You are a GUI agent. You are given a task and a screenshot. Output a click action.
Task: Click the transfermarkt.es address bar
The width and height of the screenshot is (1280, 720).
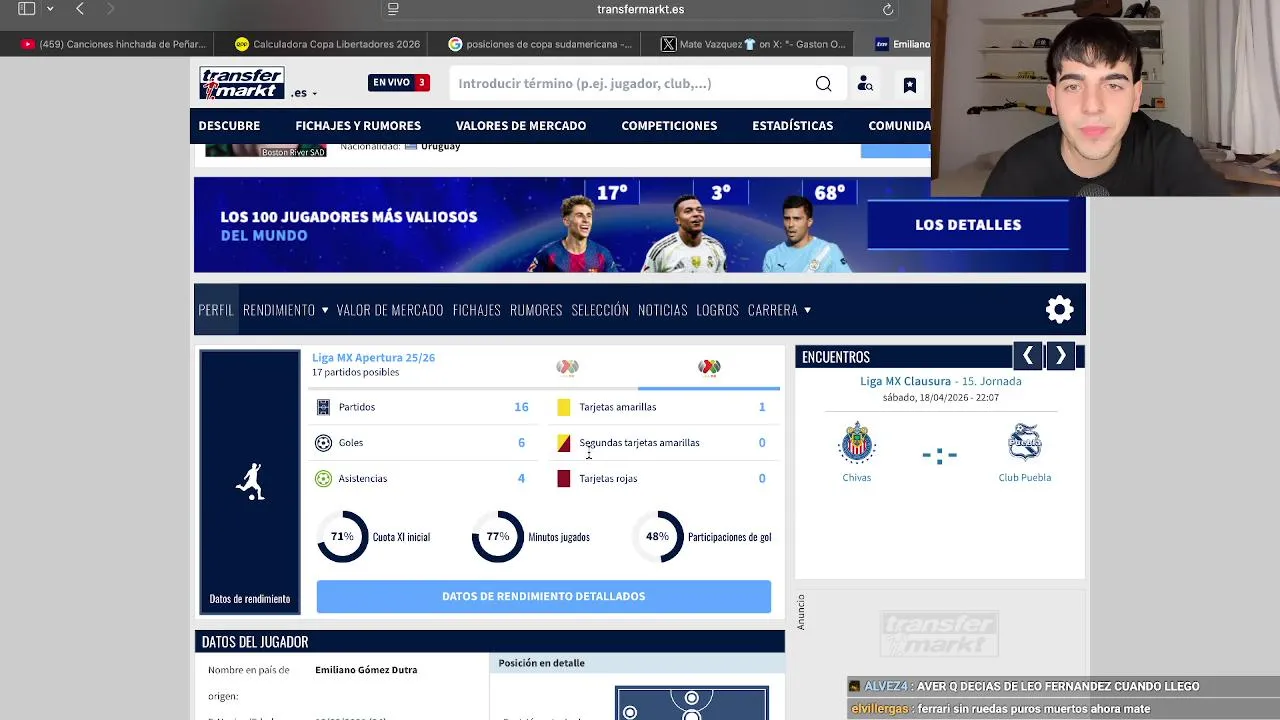point(640,9)
